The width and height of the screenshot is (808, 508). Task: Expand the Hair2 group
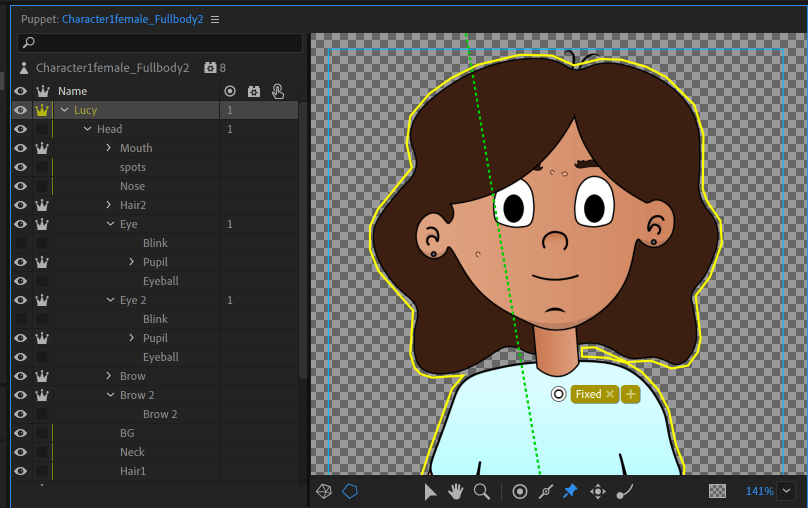click(108, 205)
